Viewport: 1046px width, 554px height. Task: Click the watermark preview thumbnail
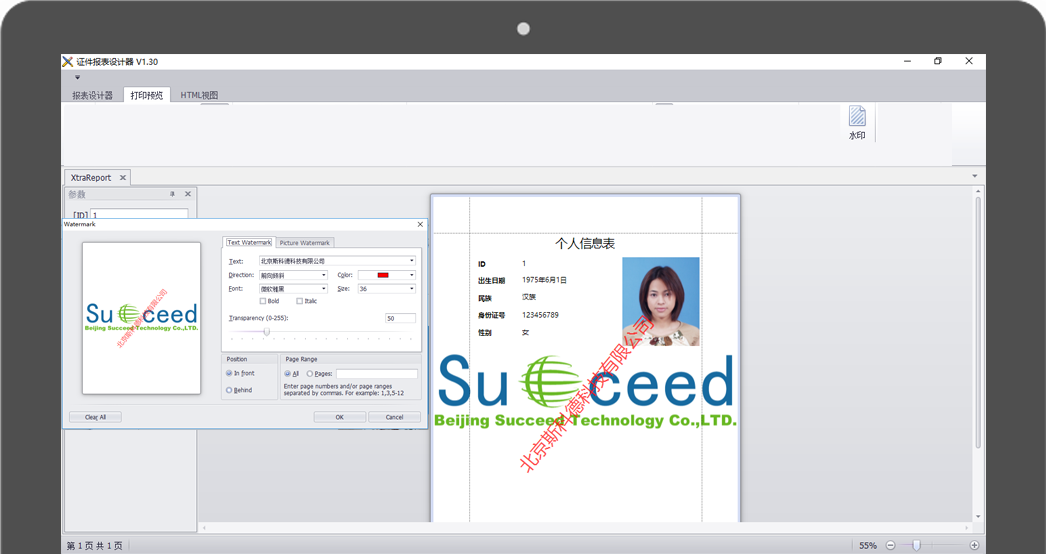pos(141,318)
